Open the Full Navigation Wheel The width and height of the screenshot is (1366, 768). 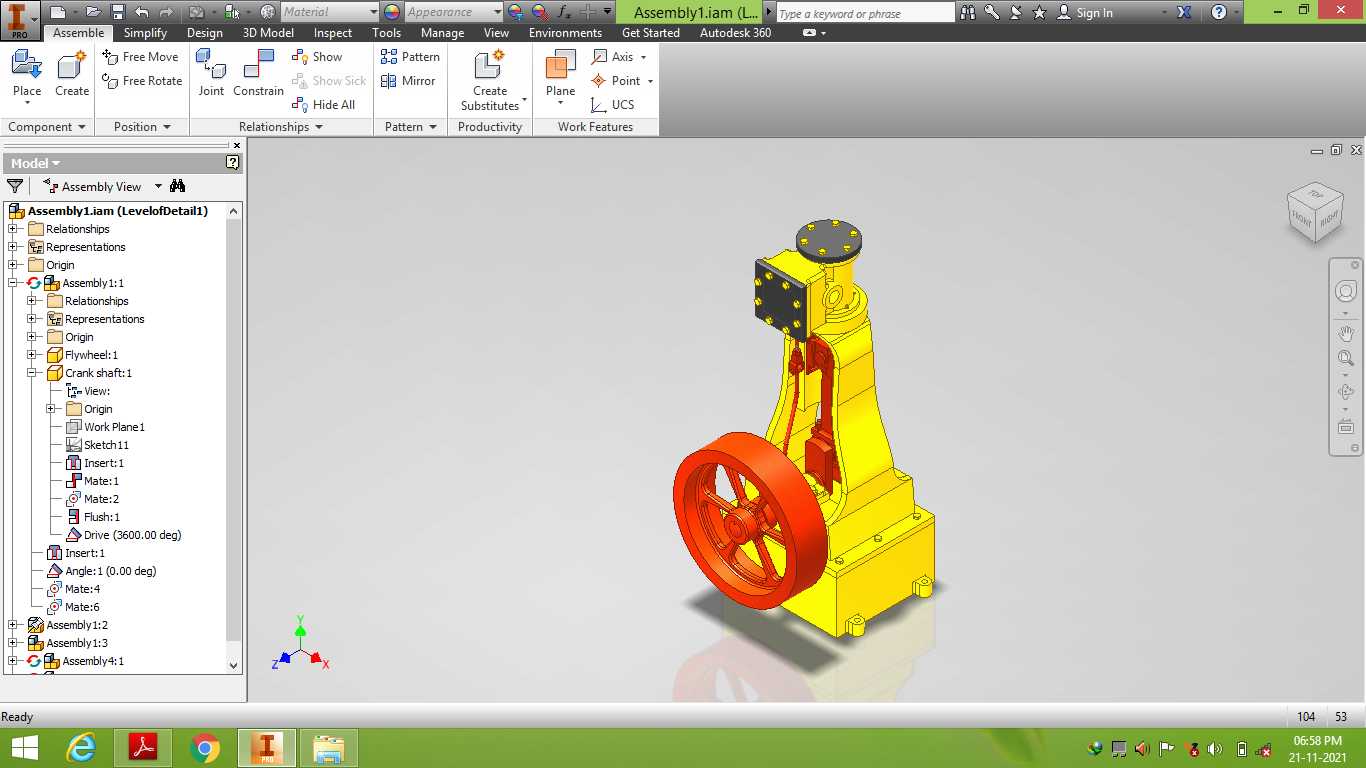(1346, 291)
